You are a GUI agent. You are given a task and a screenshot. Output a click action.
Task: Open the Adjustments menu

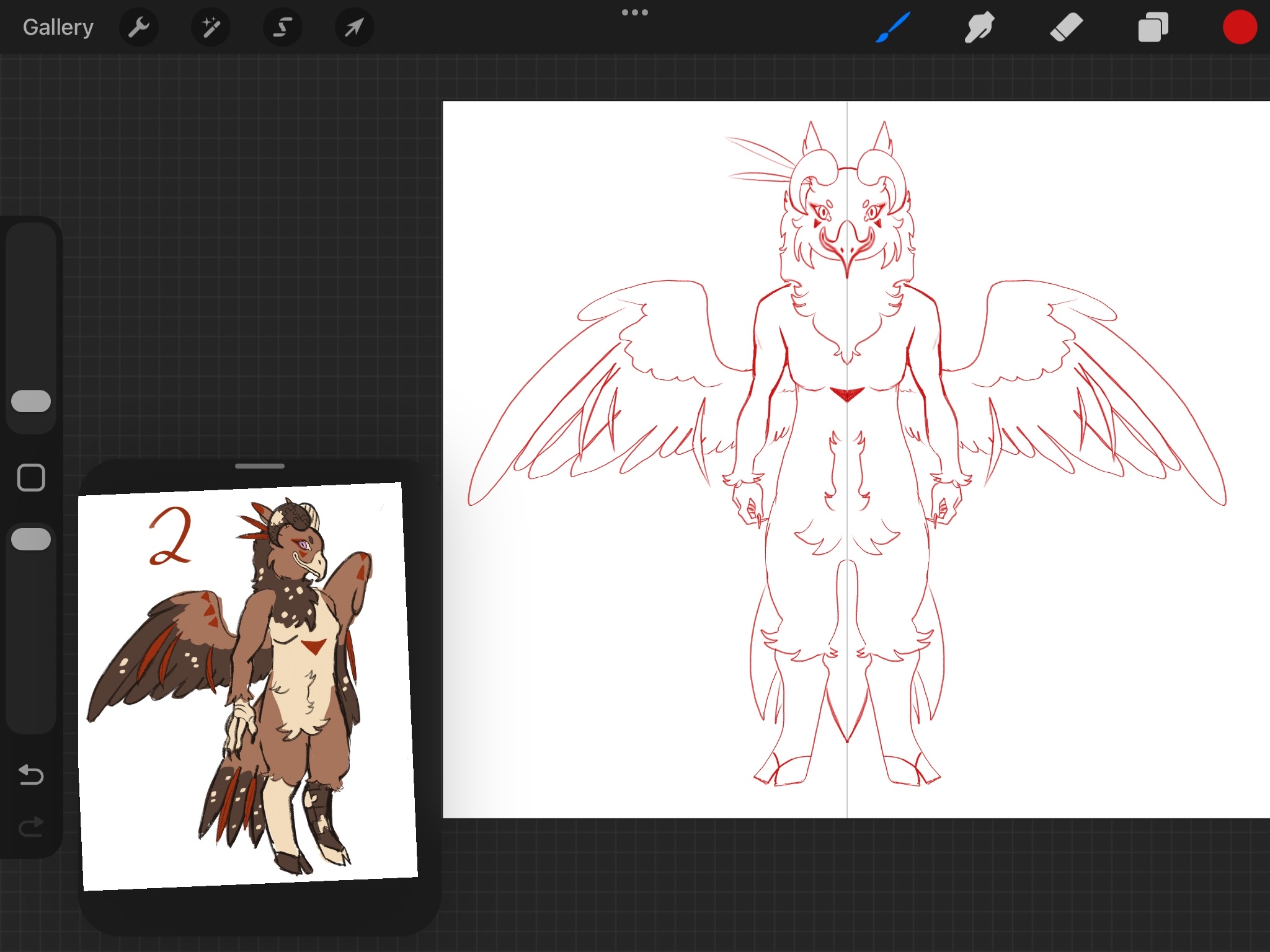[211, 27]
